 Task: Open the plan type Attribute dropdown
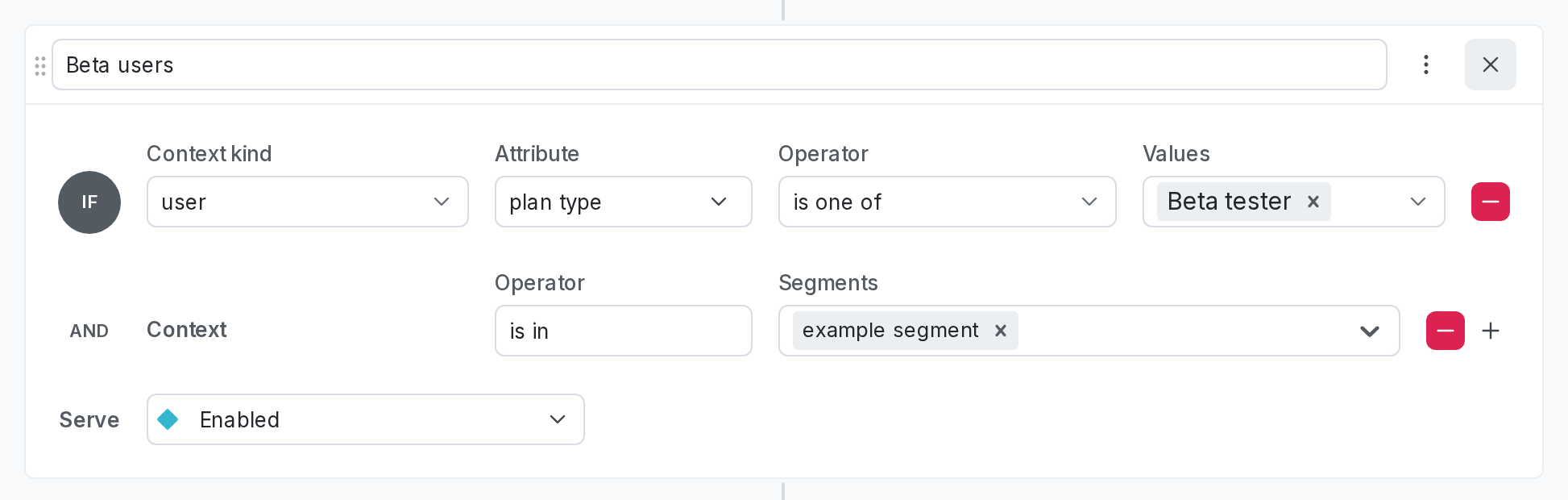(x=624, y=202)
